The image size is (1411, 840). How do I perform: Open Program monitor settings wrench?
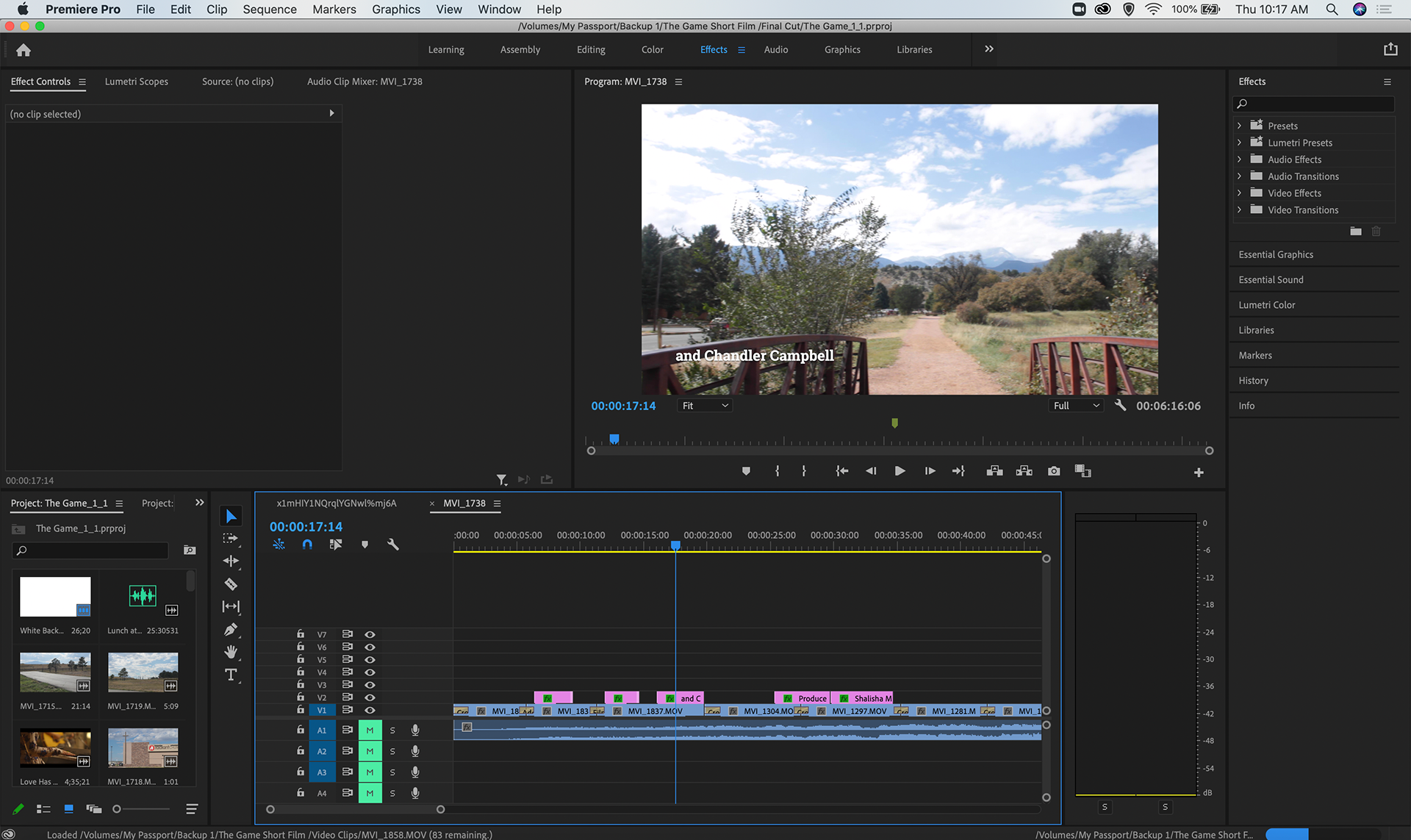pyautogui.click(x=1120, y=405)
